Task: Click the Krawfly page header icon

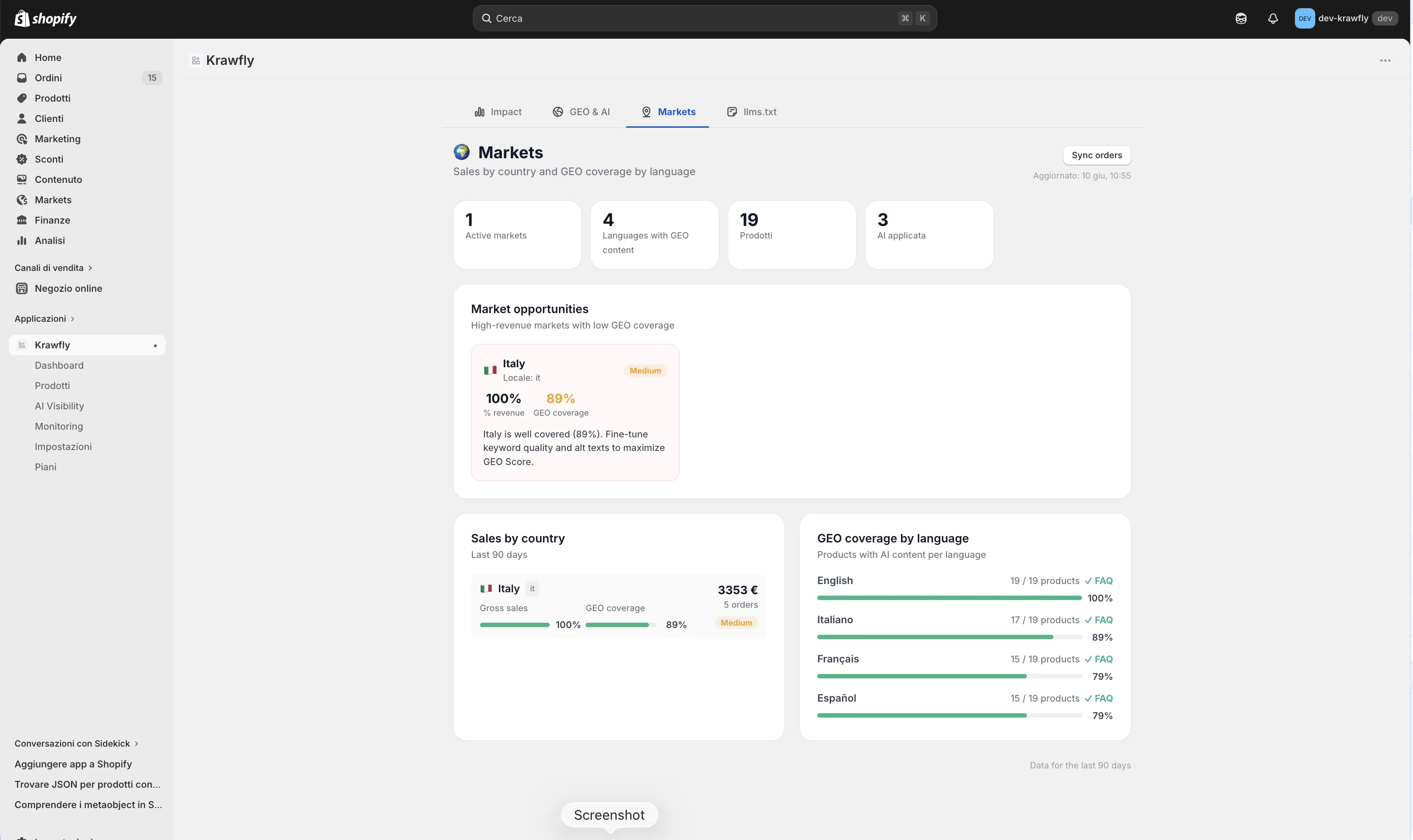Action: click(x=196, y=60)
